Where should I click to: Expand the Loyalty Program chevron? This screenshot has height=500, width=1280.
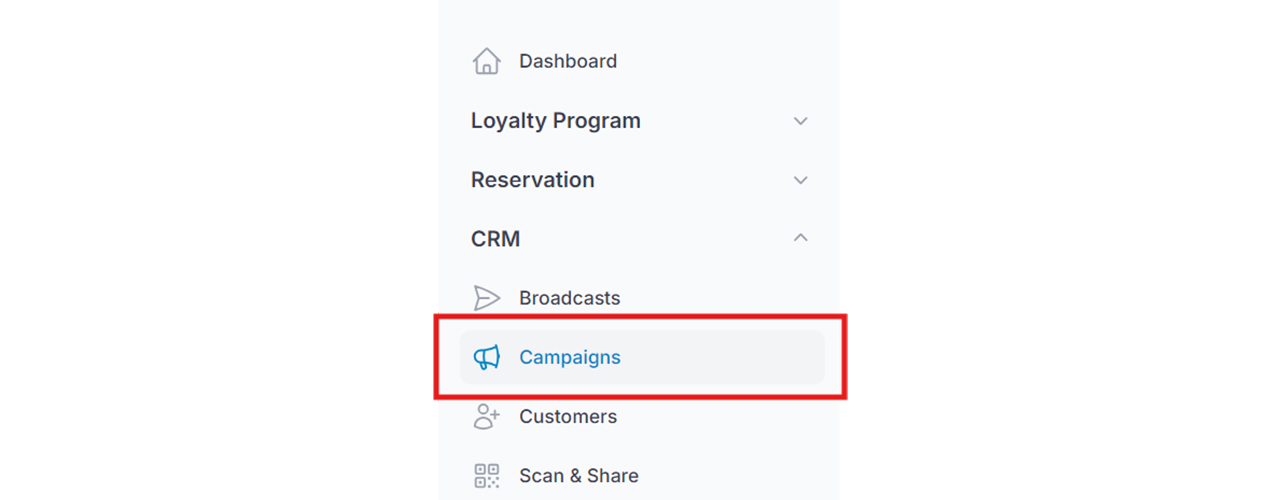tap(800, 121)
